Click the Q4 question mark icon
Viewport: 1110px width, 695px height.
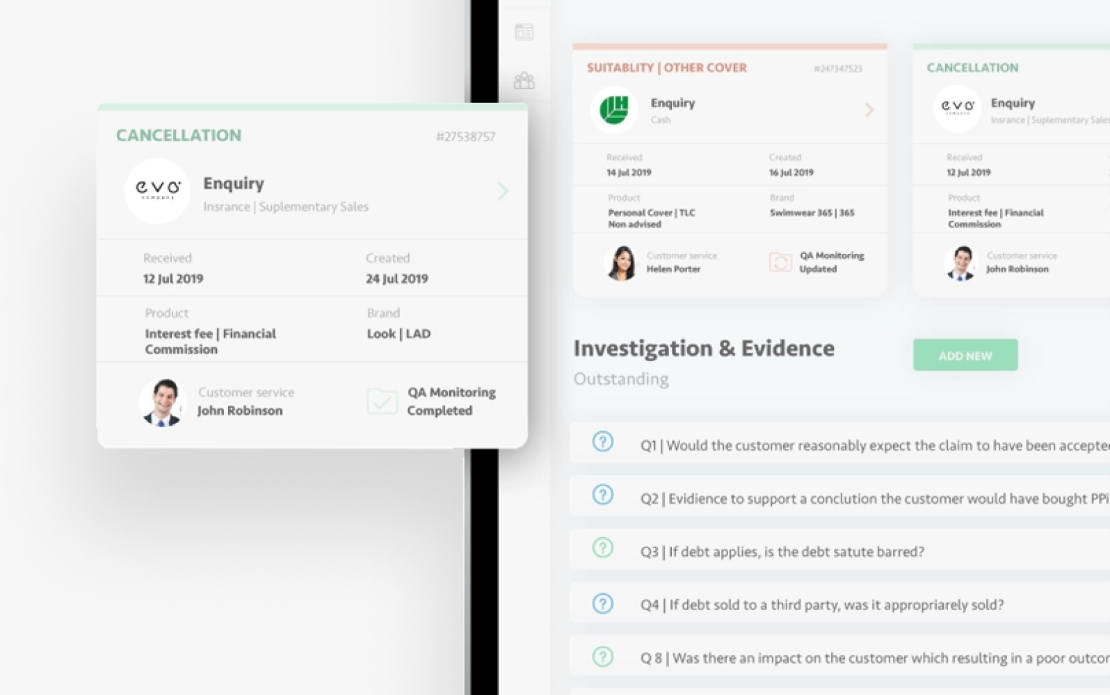point(602,603)
